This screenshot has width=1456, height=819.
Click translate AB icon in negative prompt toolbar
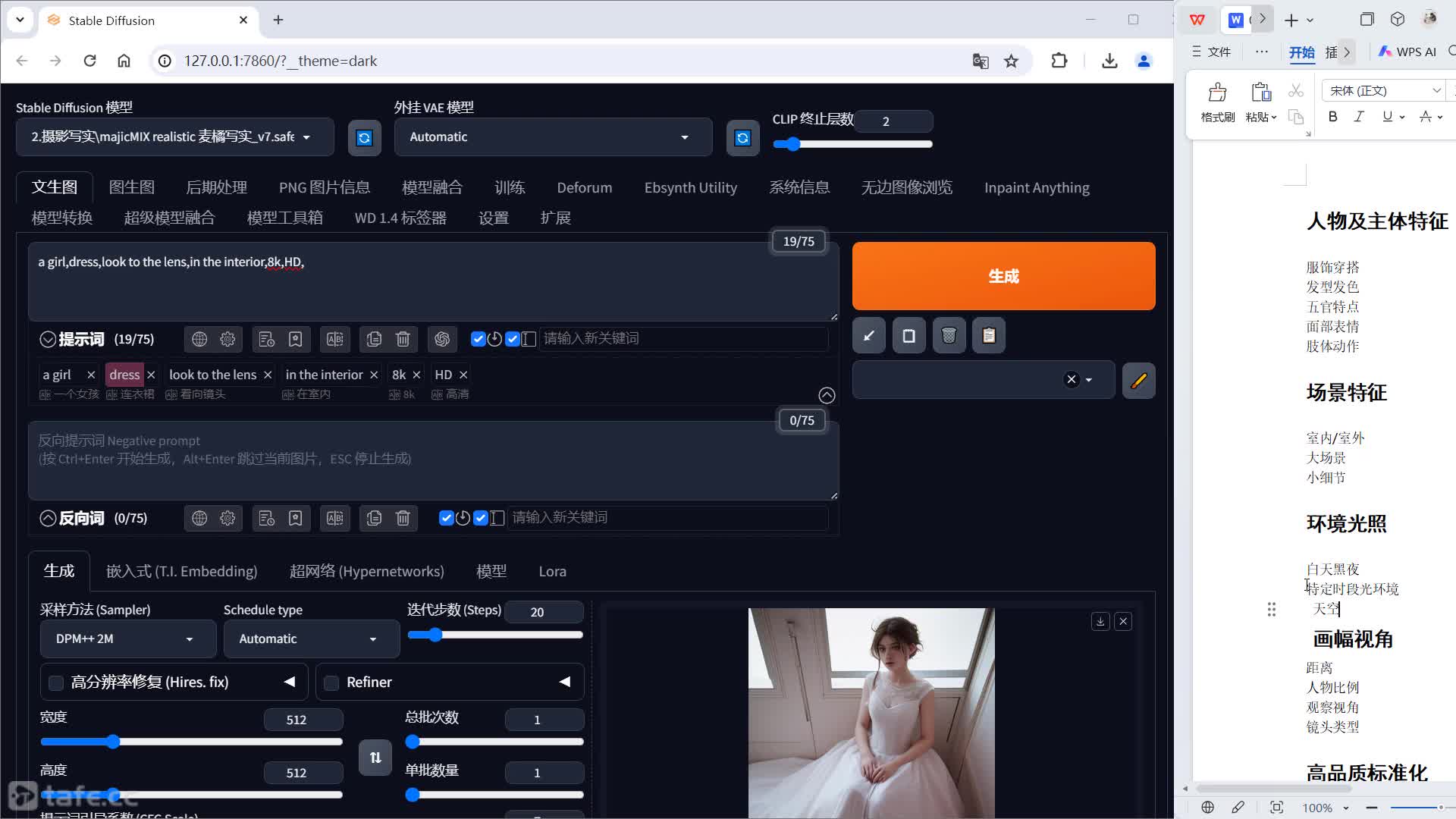(334, 518)
